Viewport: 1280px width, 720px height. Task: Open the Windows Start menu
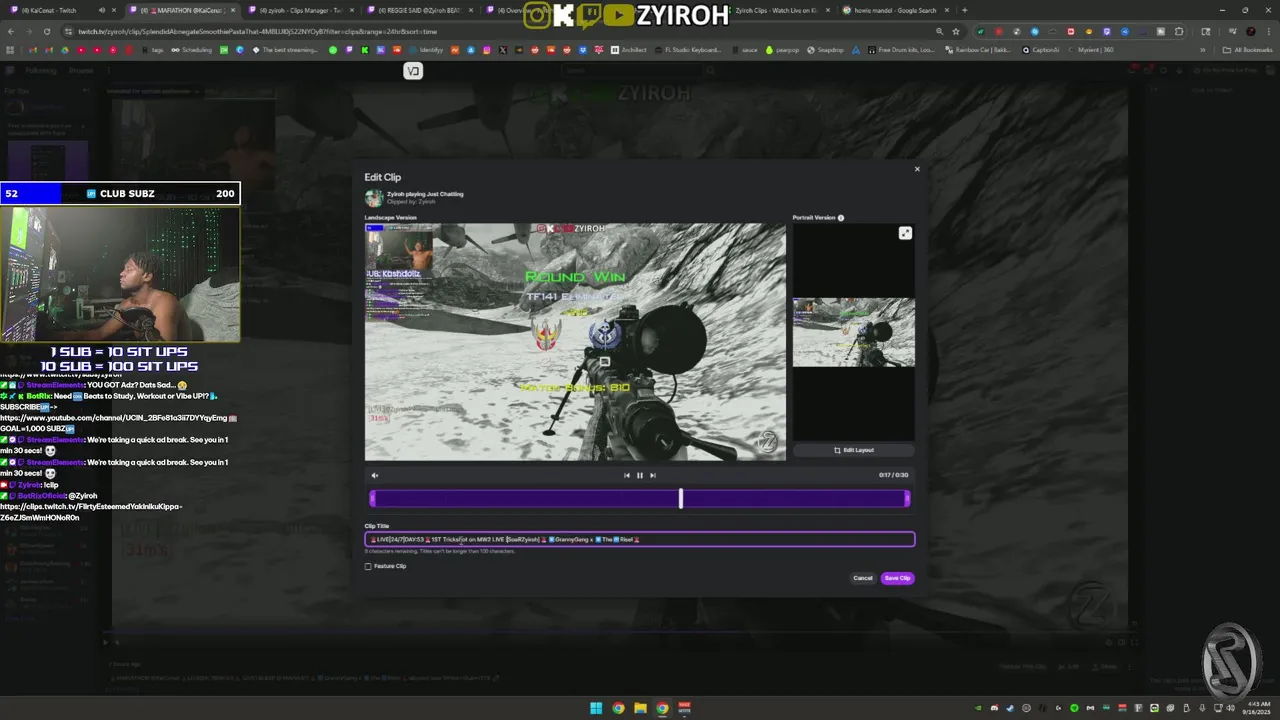(596, 708)
